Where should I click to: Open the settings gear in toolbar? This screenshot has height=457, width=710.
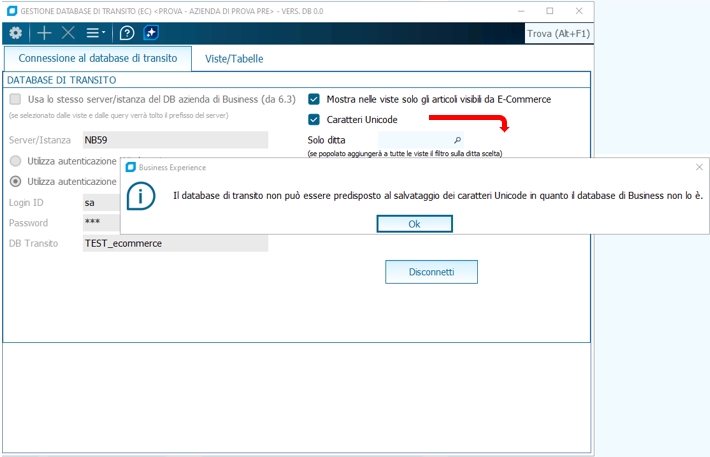[x=15, y=33]
